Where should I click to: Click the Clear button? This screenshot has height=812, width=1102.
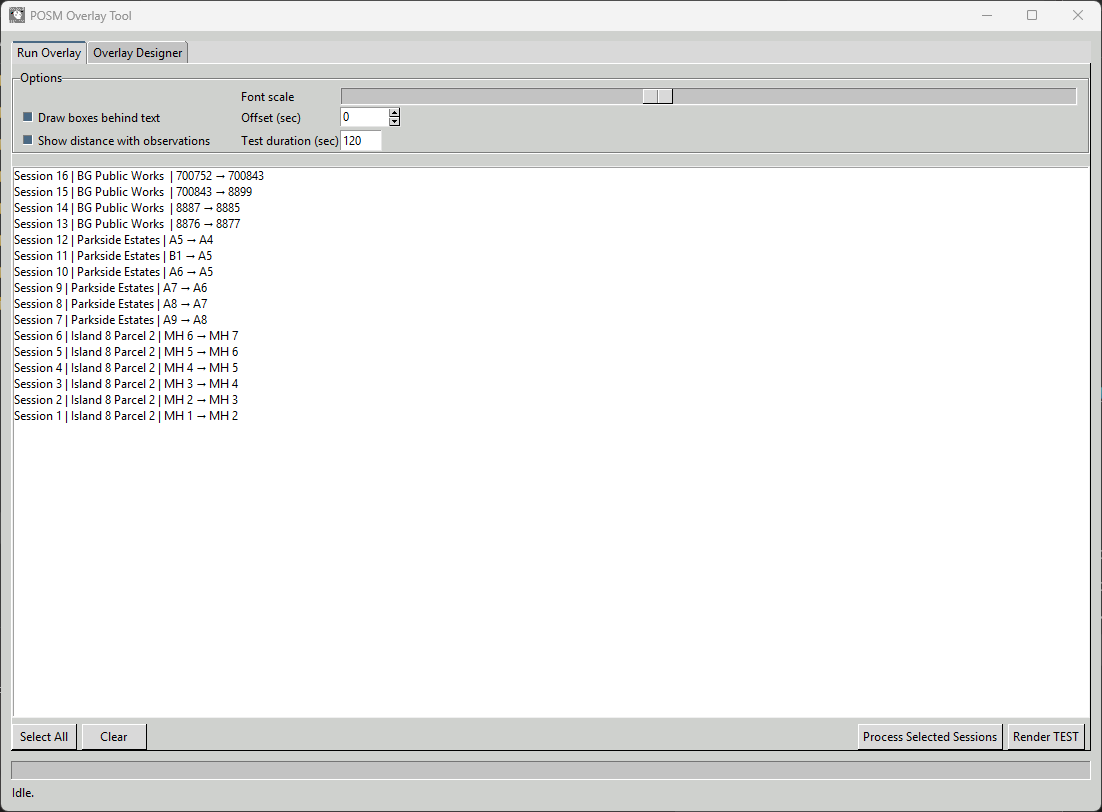(114, 737)
